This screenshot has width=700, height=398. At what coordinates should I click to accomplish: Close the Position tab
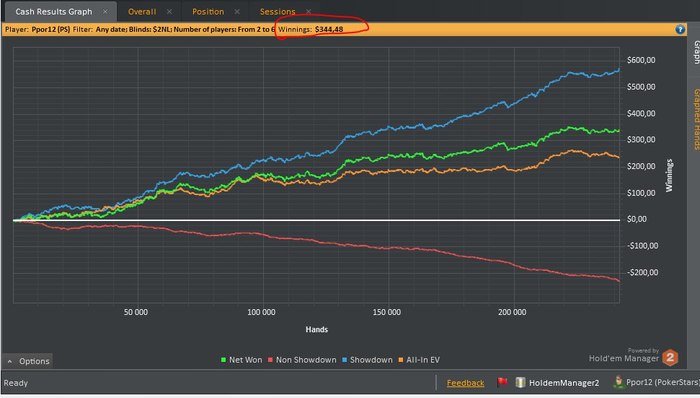pyautogui.click(x=237, y=12)
